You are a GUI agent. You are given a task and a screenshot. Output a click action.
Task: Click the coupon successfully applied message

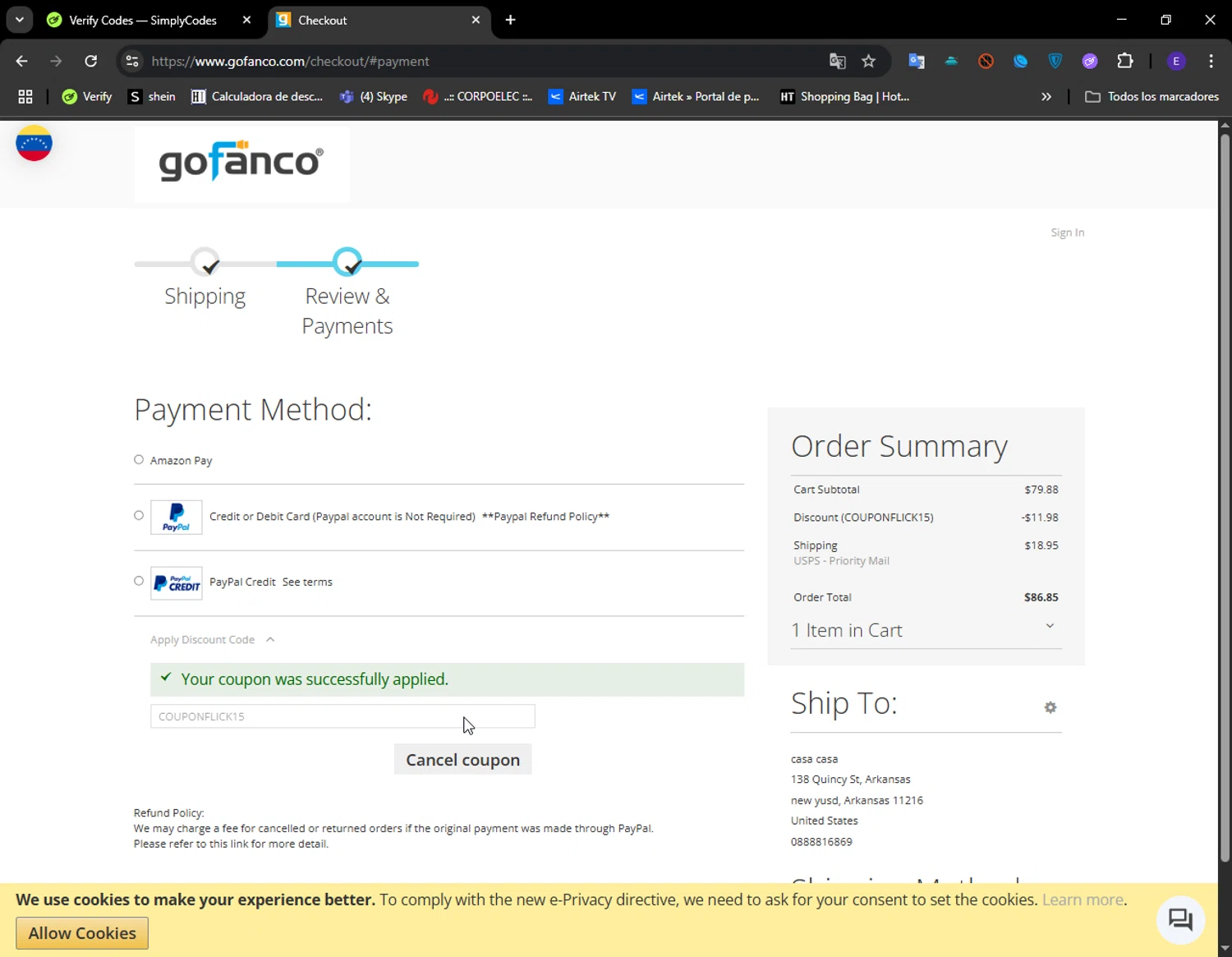(x=447, y=679)
